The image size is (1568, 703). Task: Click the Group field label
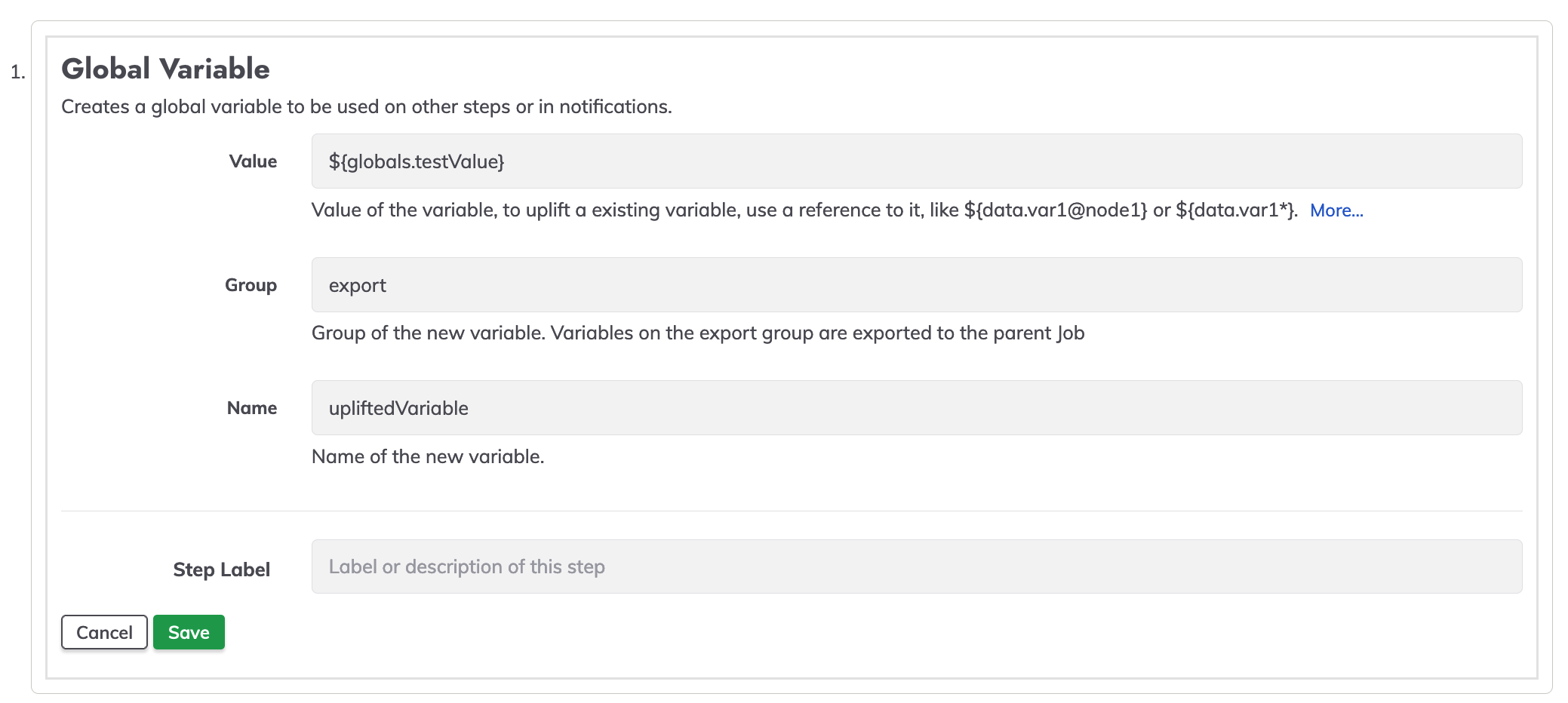[x=251, y=285]
